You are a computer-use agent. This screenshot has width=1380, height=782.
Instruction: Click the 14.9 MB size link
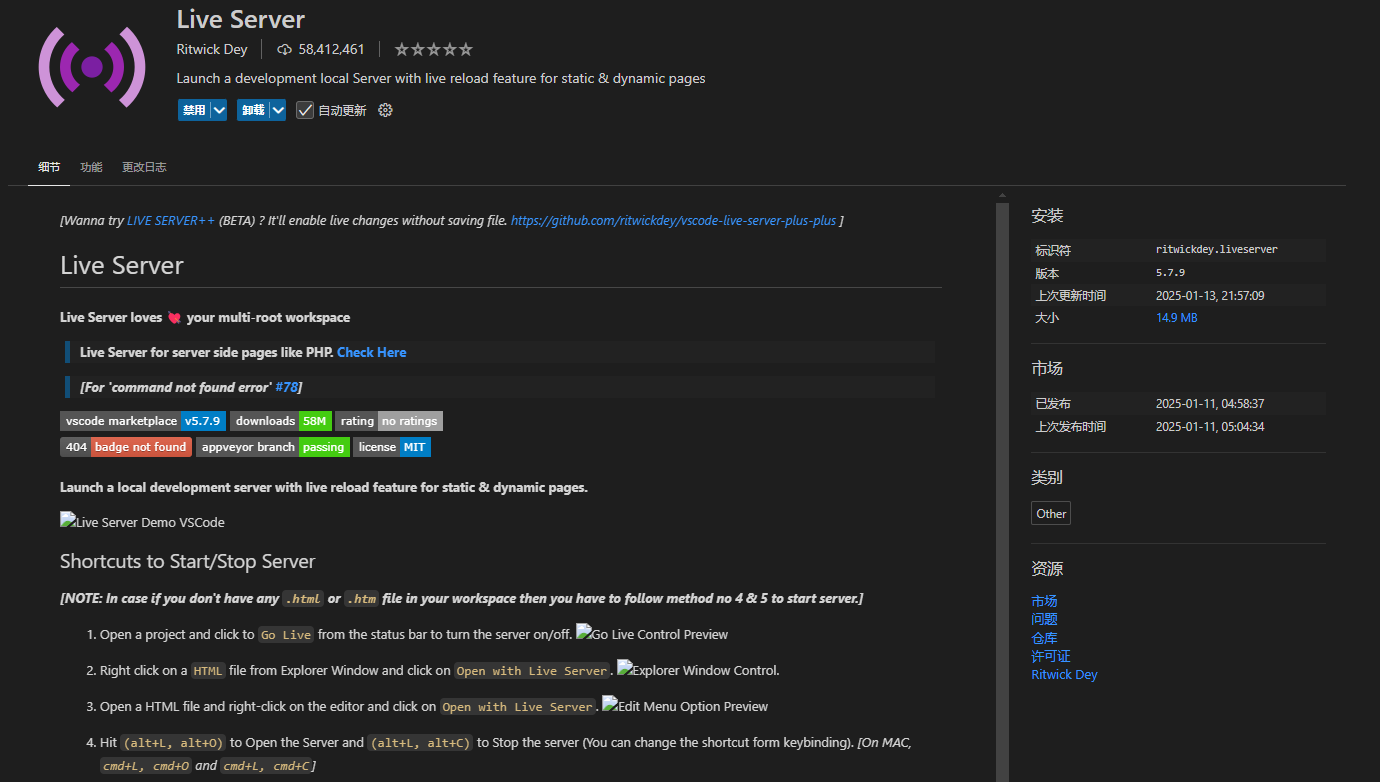[1176, 317]
